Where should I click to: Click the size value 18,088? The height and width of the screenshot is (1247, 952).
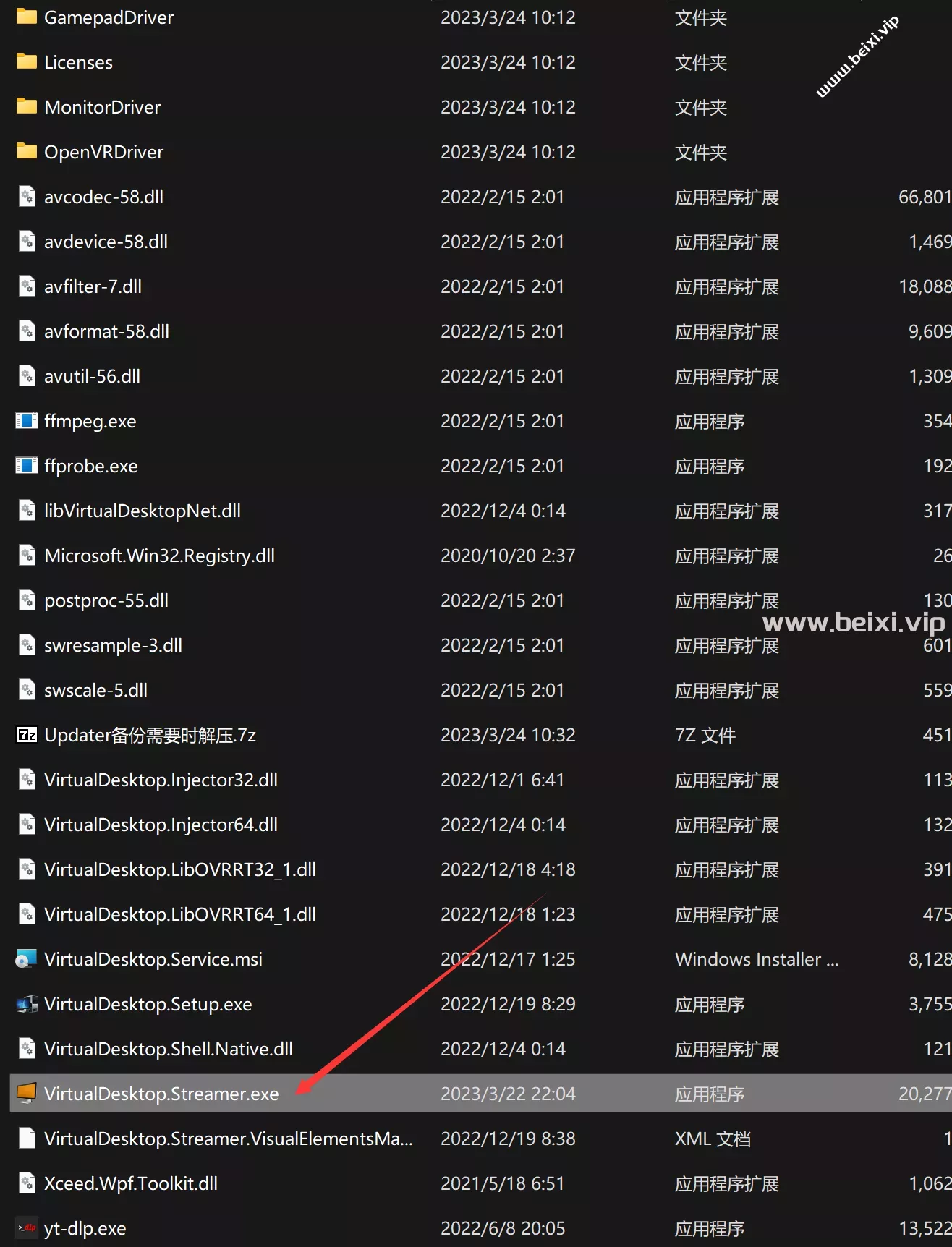pos(925,286)
